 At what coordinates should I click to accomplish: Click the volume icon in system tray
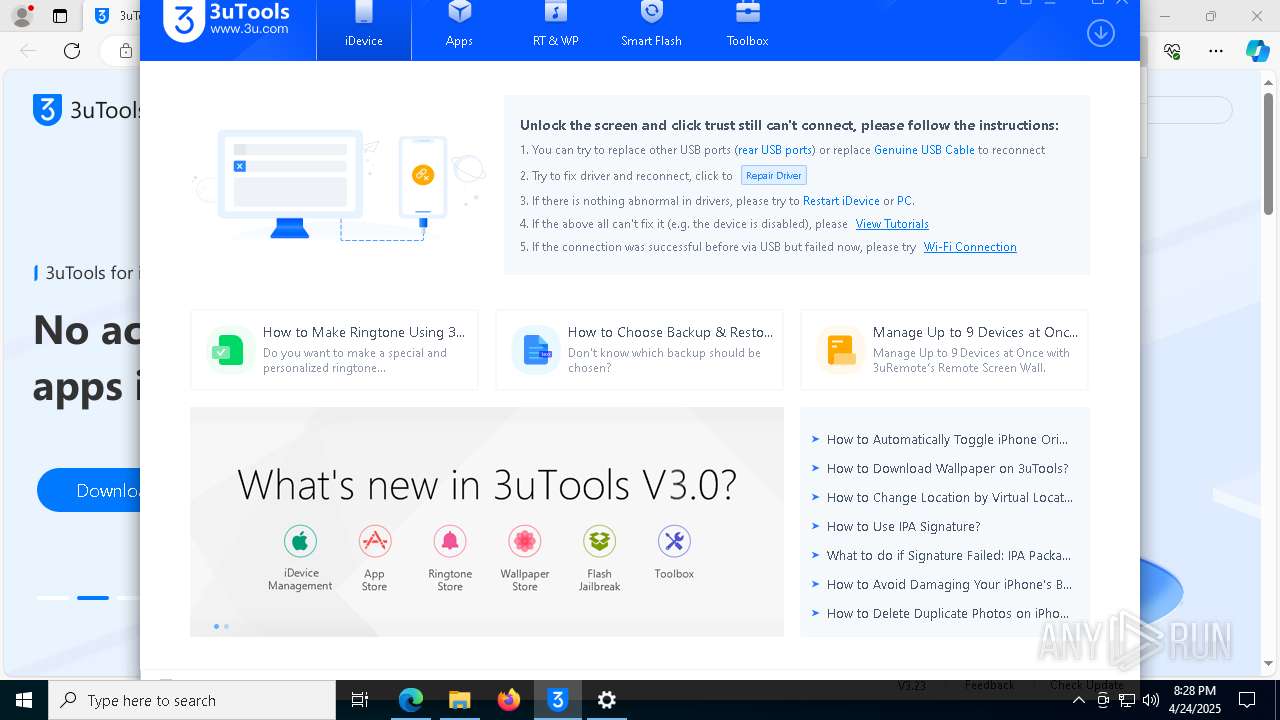[x=1150, y=700]
